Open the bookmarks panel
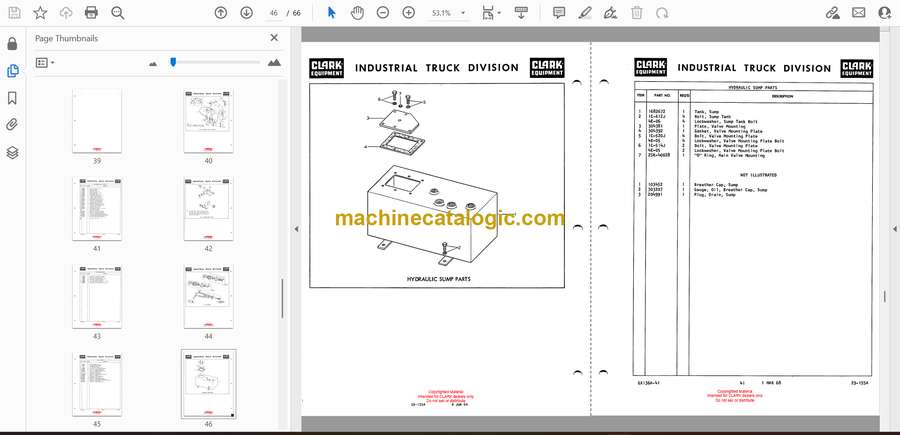Image resolution: width=900 pixels, height=435 pixels. click(13, 98)
